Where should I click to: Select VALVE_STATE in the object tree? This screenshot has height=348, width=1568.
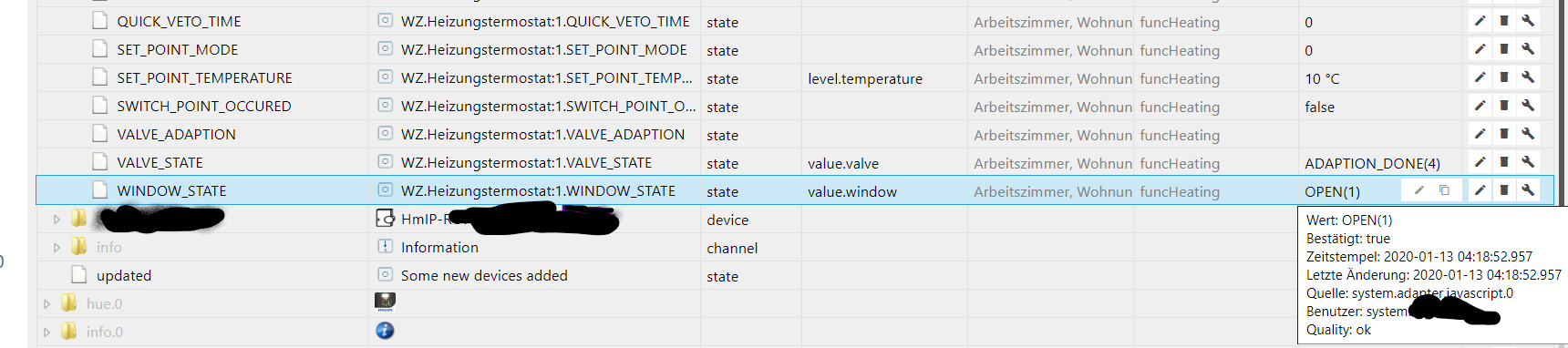coord(160,162)
